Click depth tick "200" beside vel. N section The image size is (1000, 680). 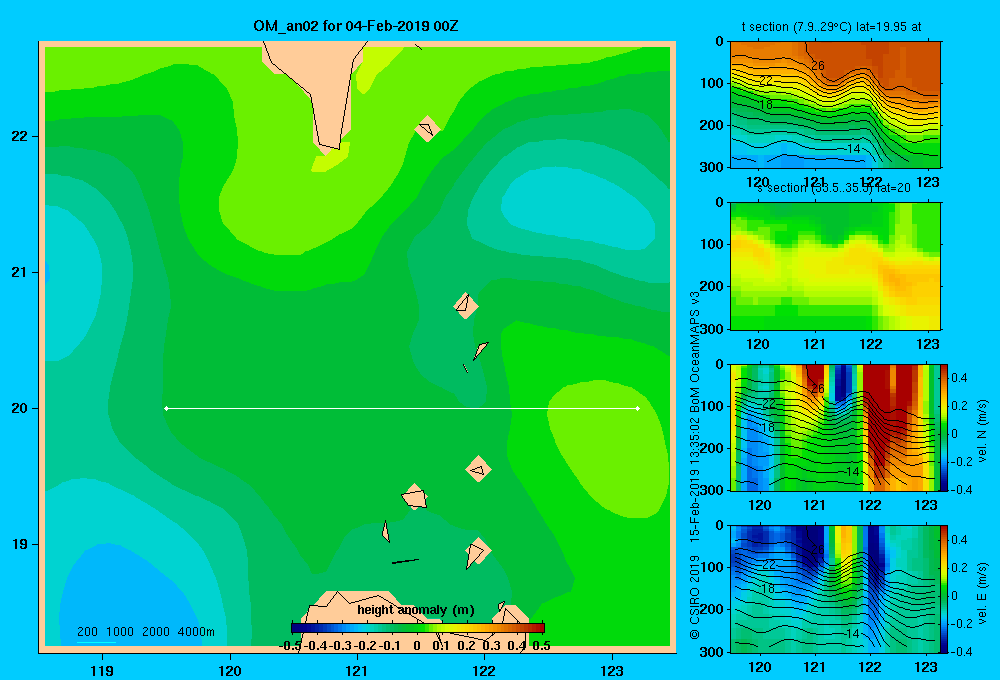point(712,448)
